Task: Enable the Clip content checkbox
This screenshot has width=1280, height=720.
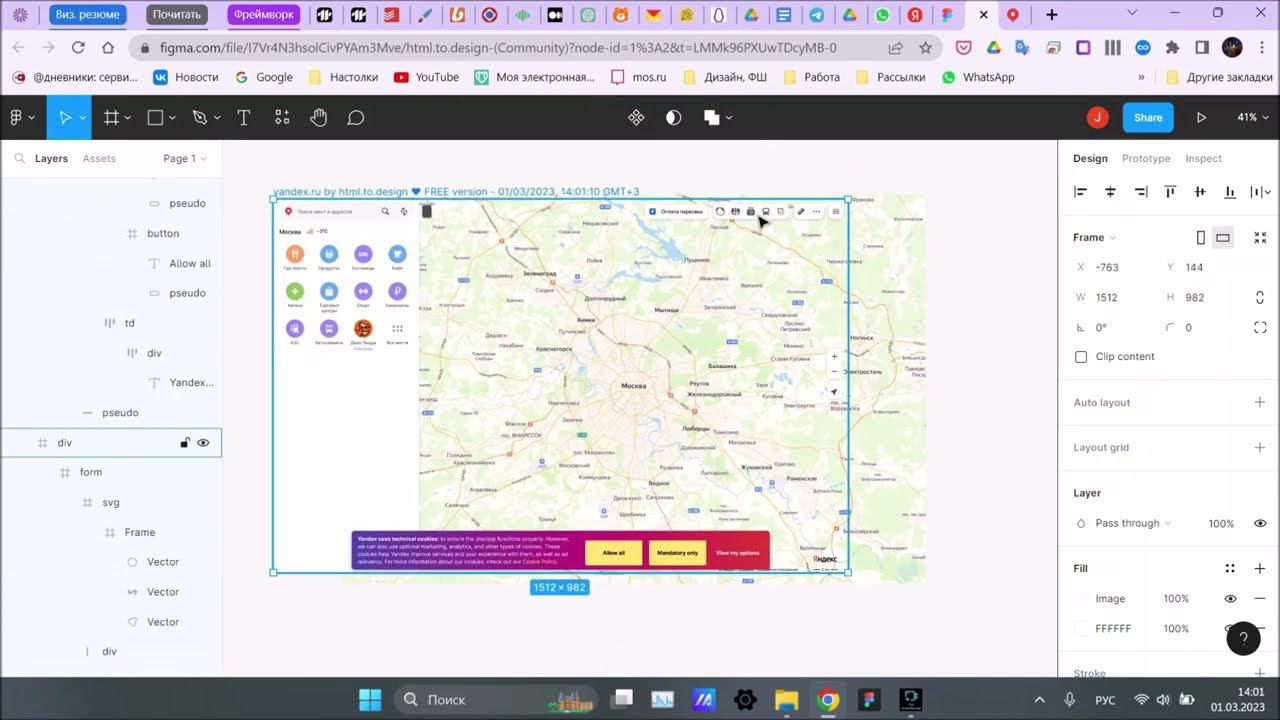Action: 1081,357
